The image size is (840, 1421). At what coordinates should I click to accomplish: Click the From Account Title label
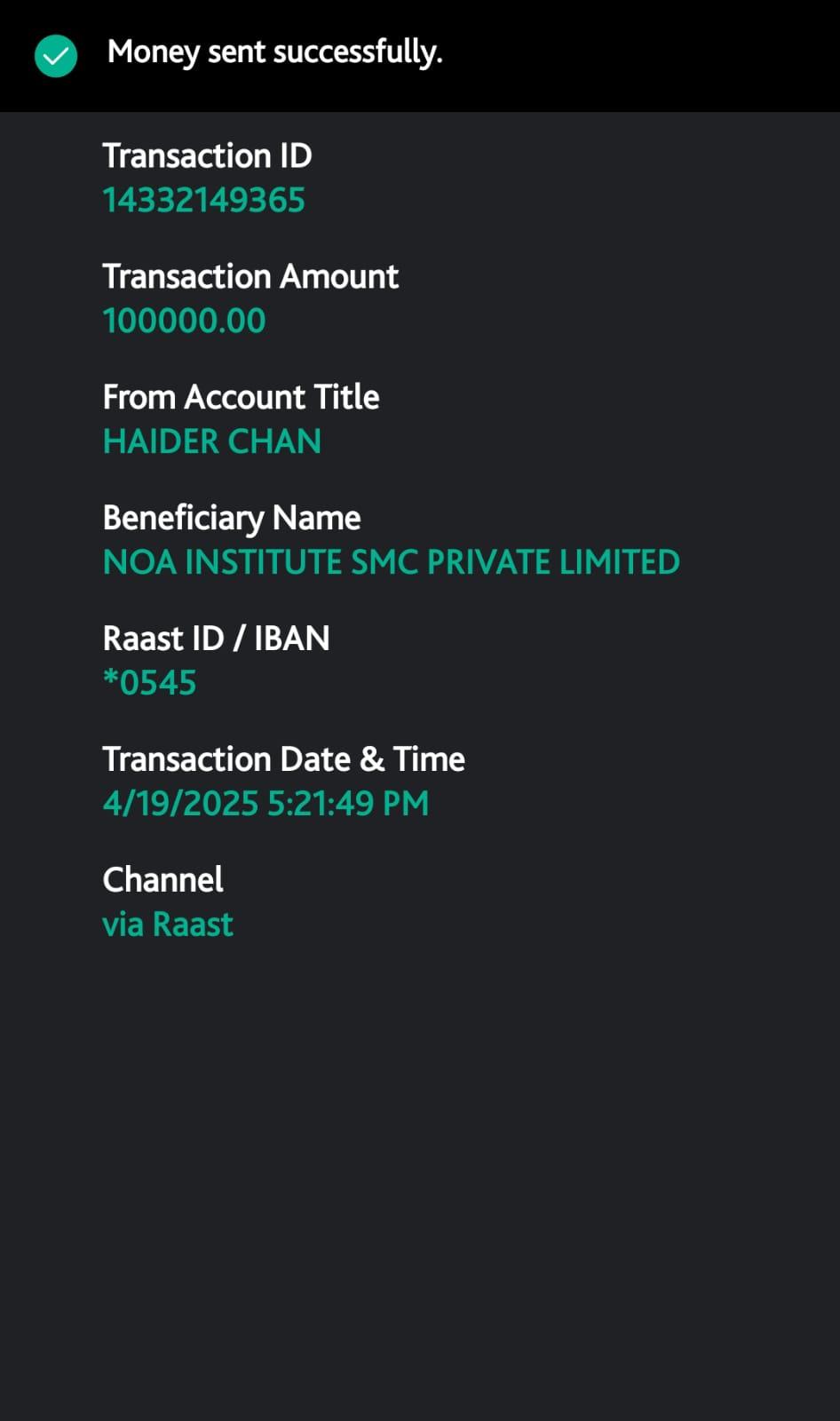(x=241, y=397)
